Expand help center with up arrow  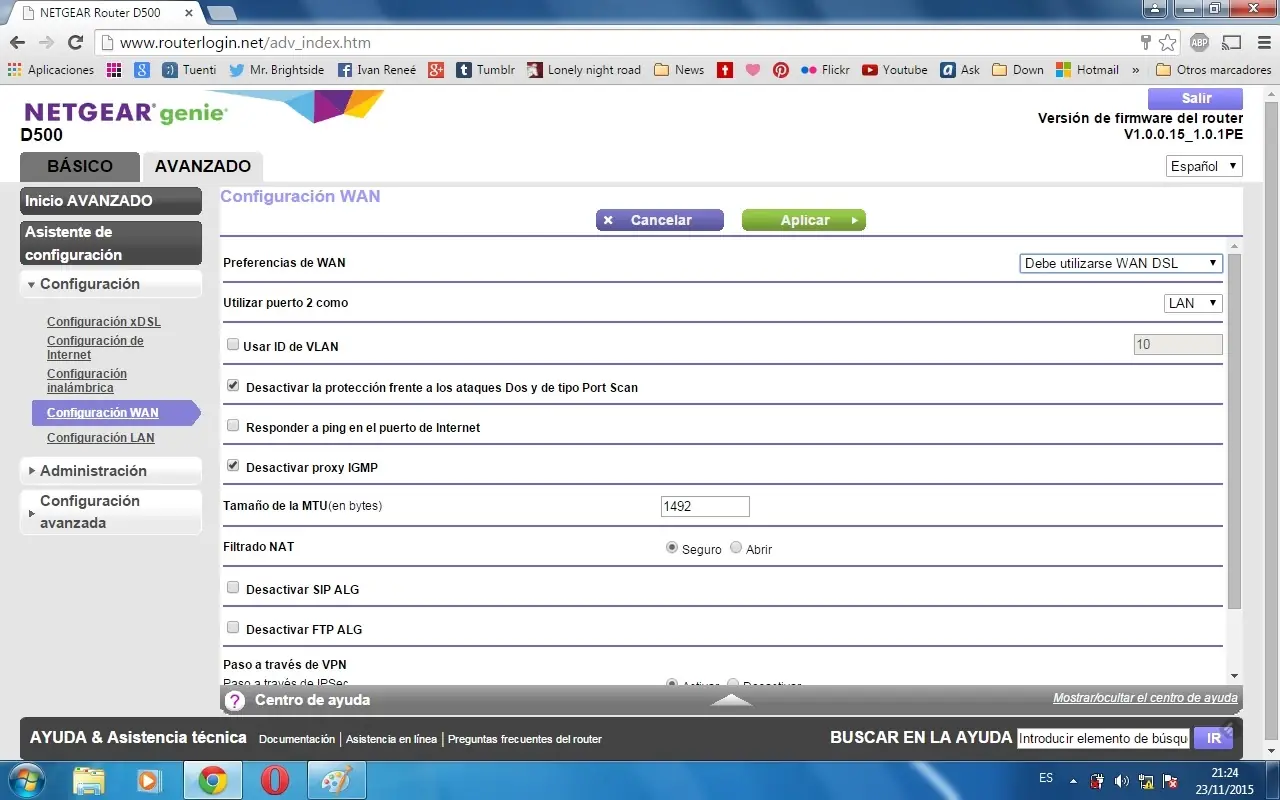[731, 700]
